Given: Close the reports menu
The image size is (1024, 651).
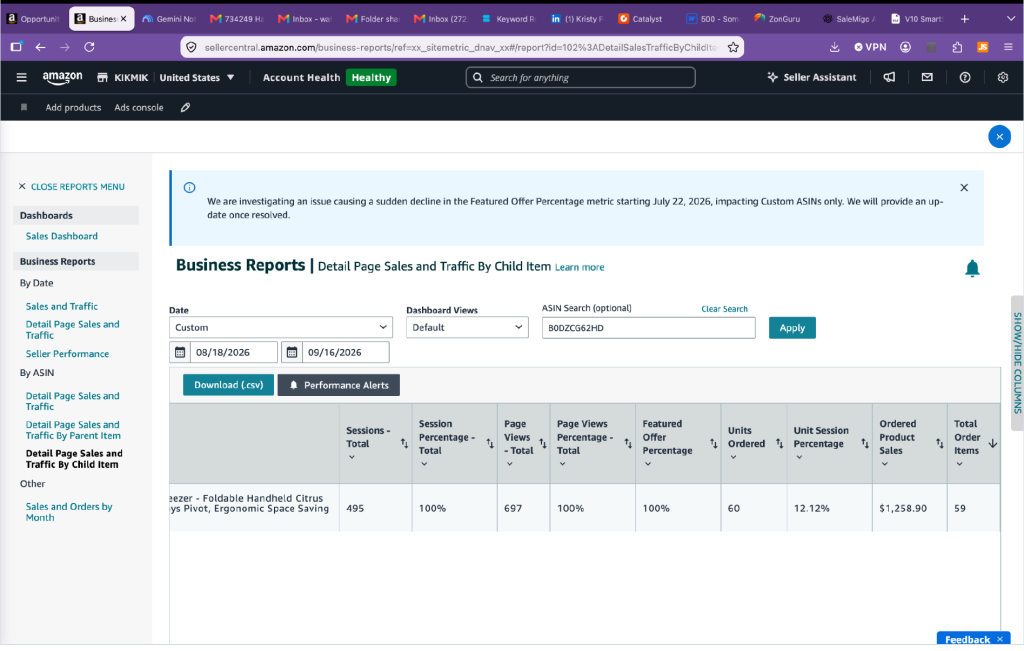Looking at the screenshot, I should click(x=71, y=187).
